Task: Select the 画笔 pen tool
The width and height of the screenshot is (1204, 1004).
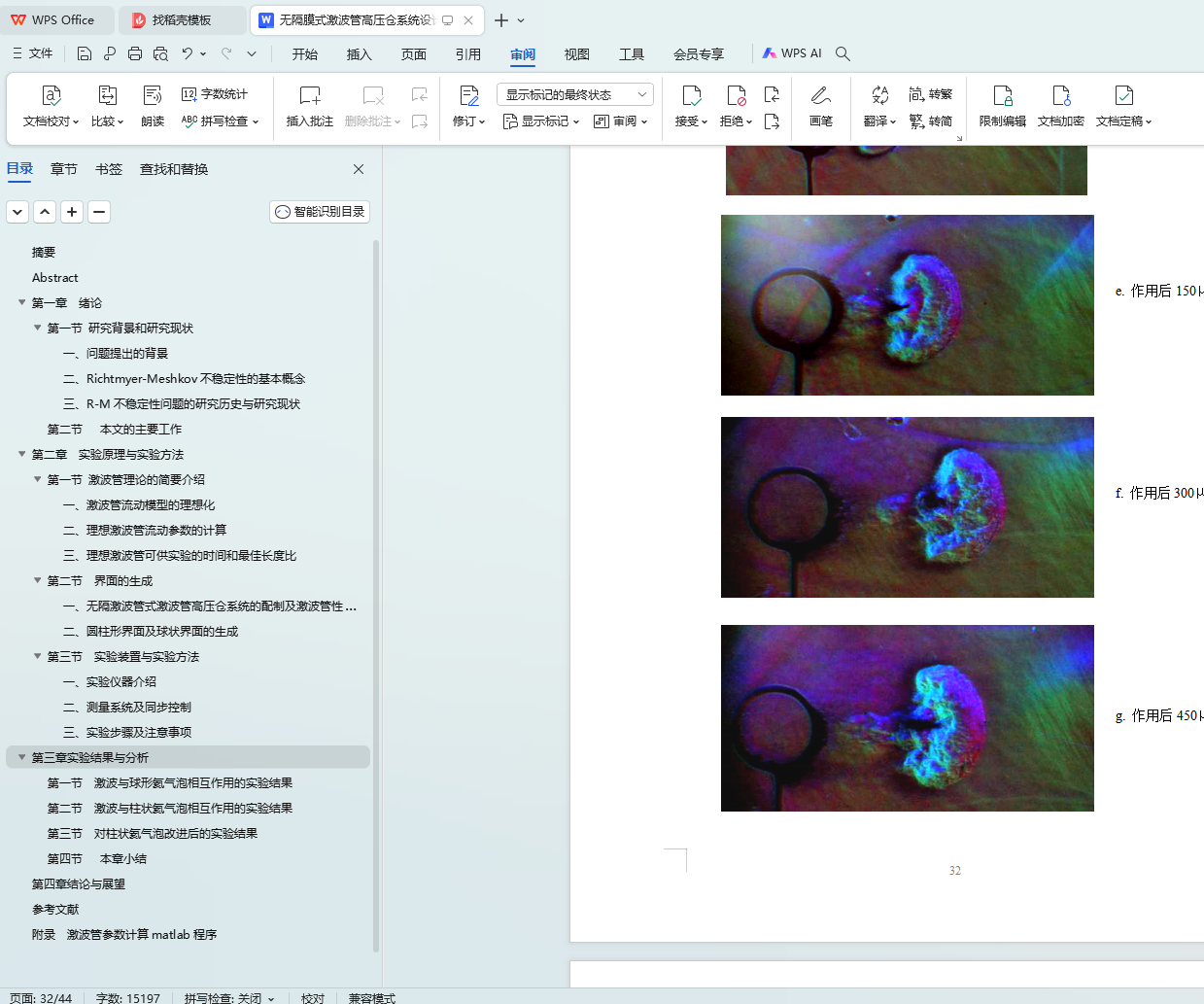Action: pos(821,107)
